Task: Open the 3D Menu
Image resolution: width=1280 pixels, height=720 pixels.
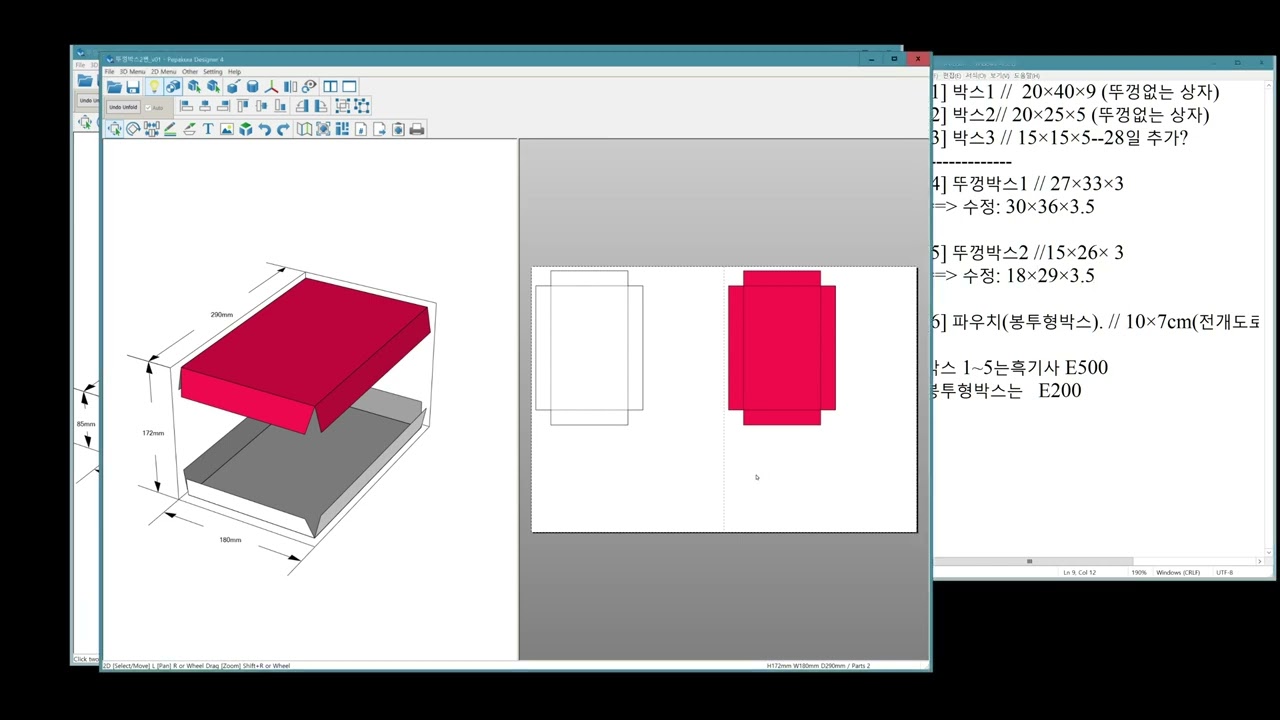Action: [132, 72]
